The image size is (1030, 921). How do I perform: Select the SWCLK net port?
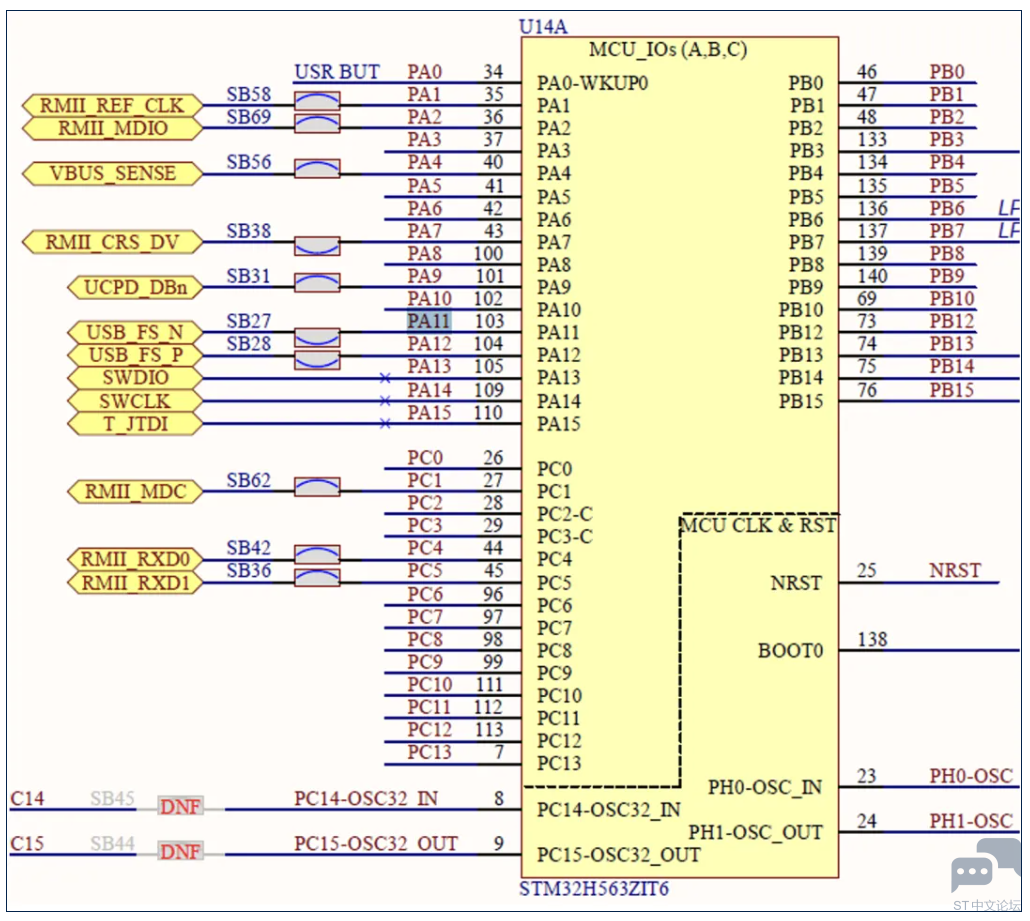click(x=135, y=401)
